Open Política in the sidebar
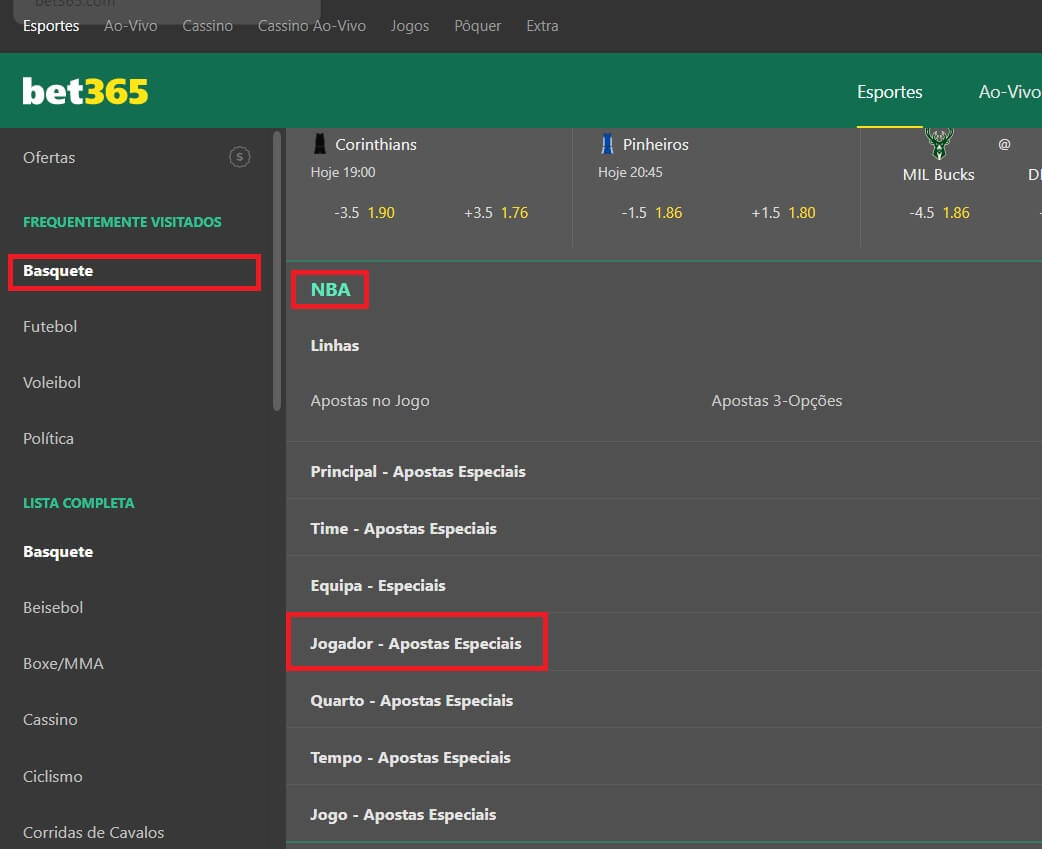The width and height of the screenshot is (1042, 849). (x=49, y=438)
